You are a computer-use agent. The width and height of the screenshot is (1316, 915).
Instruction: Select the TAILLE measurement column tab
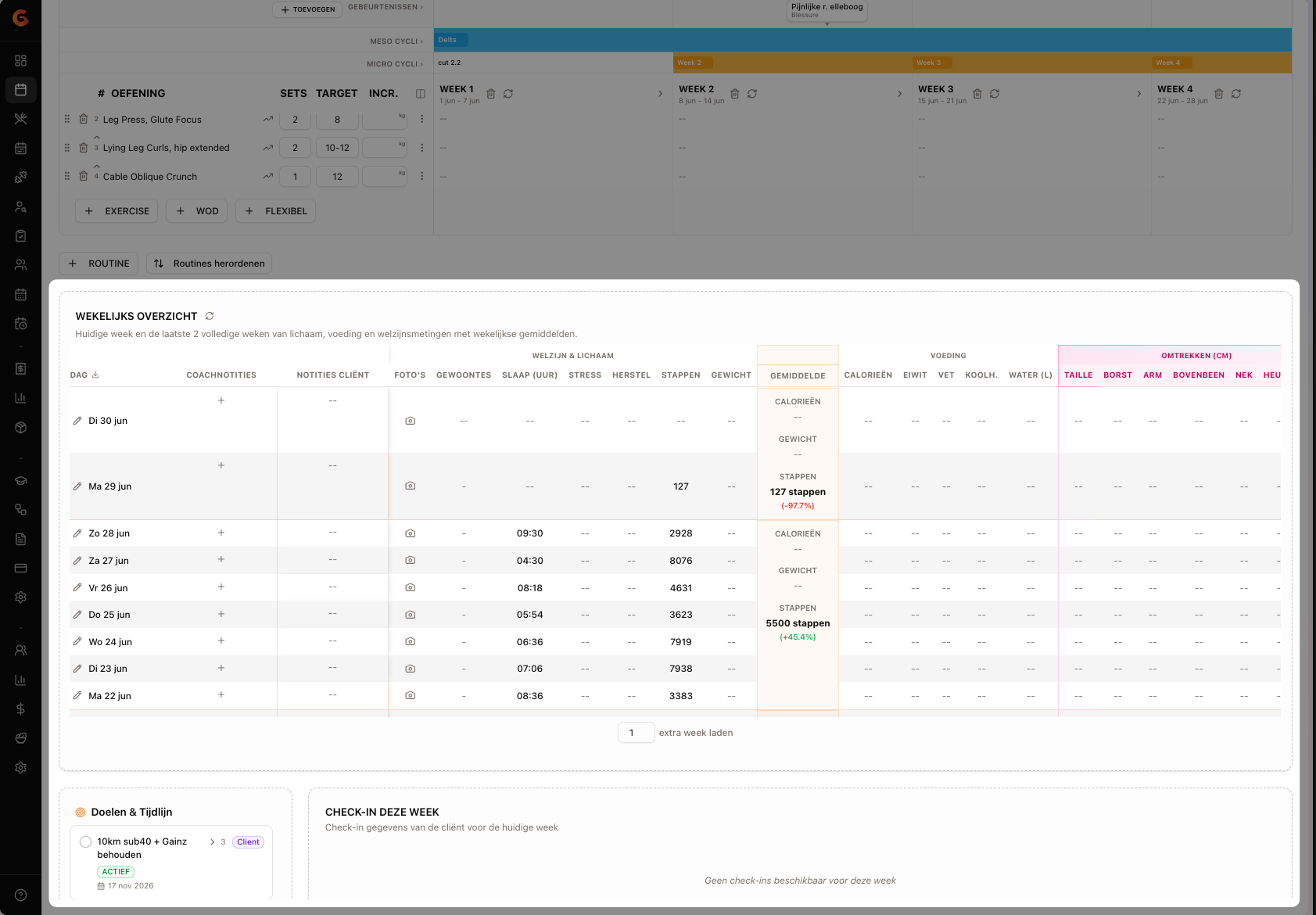tap(1078, 375)
